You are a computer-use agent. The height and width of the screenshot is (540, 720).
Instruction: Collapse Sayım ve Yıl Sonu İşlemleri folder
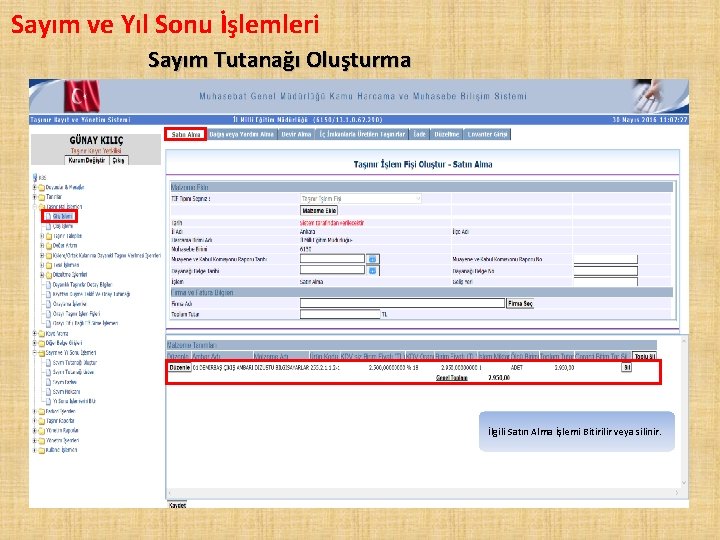point(34,353)
